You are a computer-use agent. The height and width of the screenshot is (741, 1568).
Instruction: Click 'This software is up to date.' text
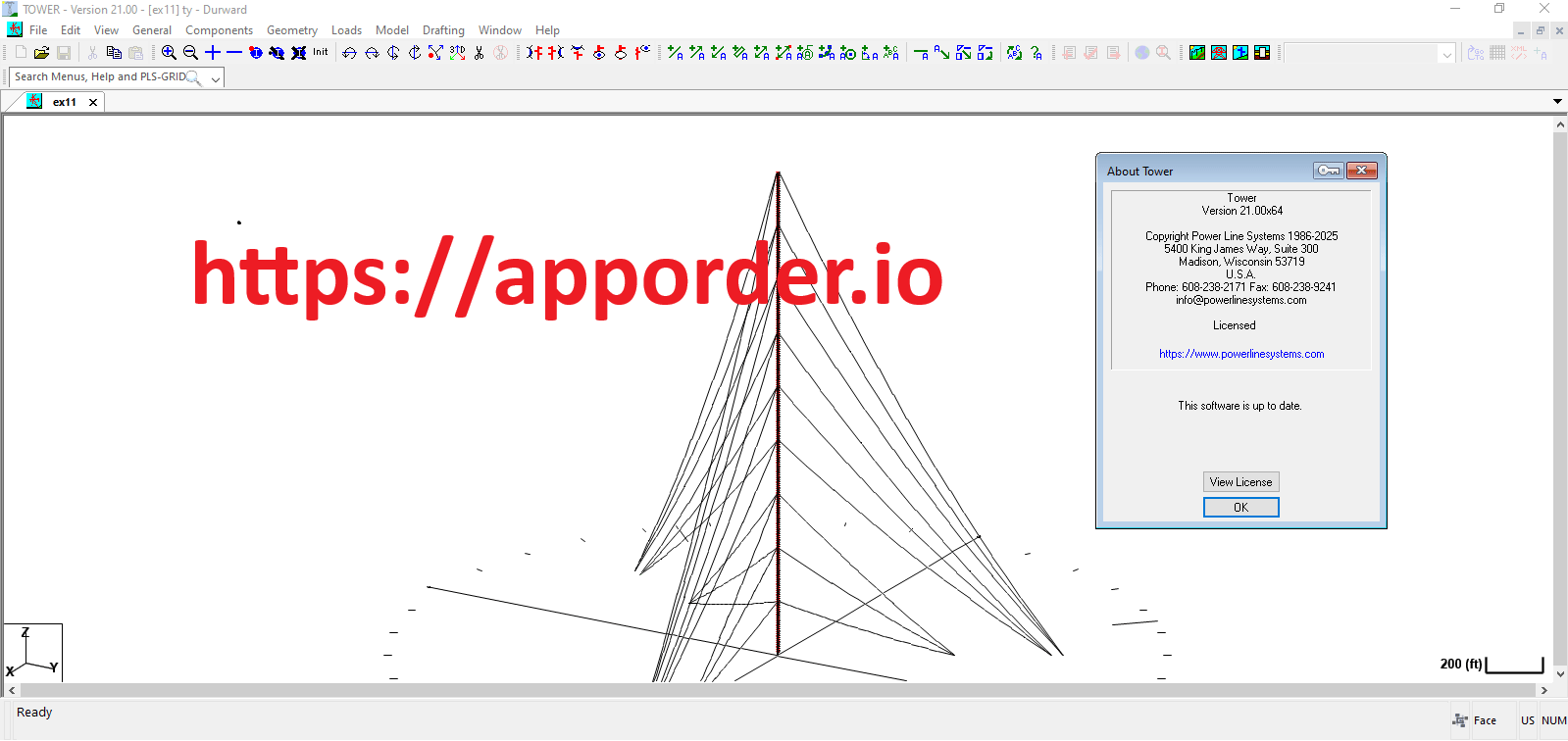pos(1239,406)
